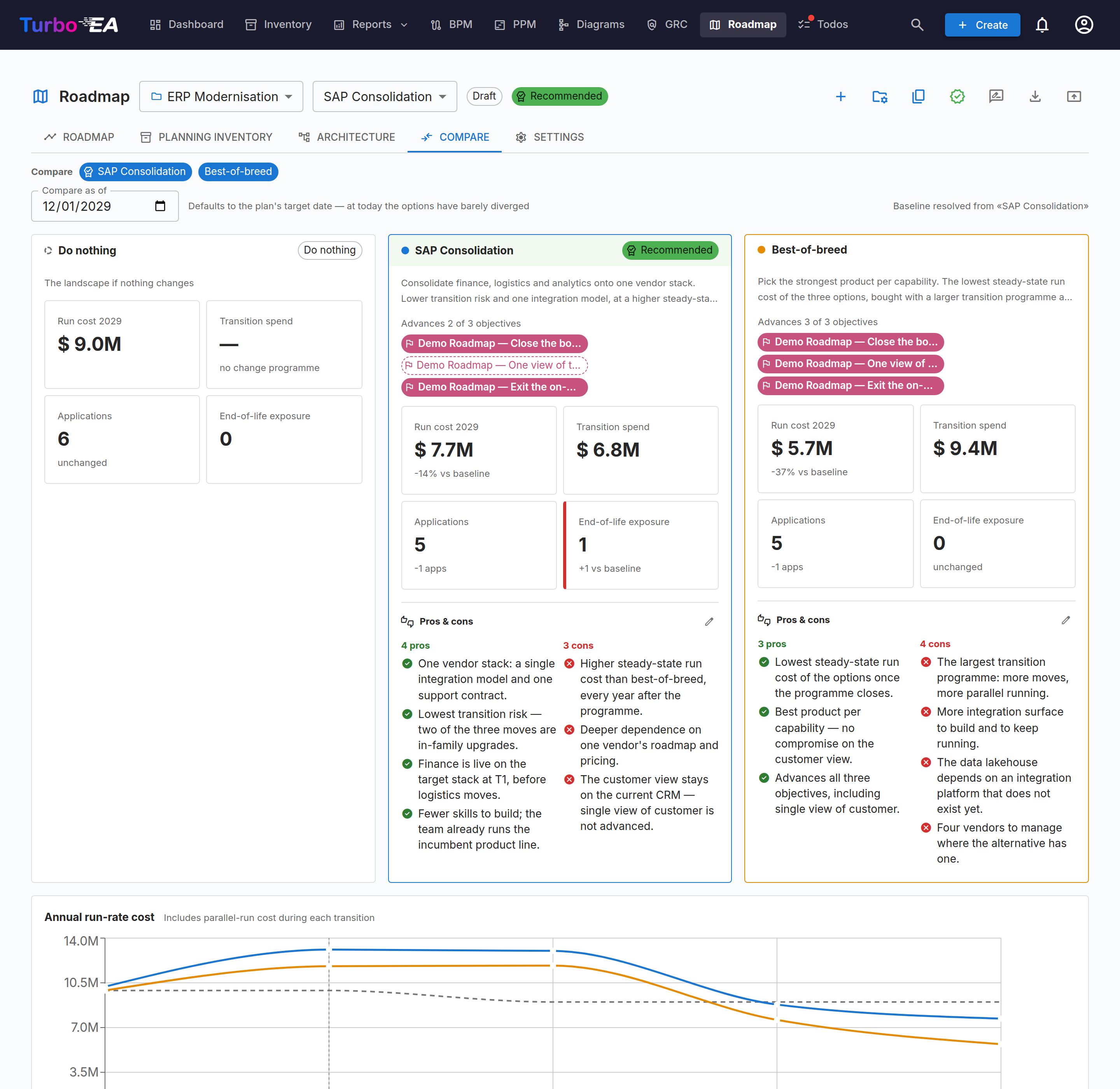Edit SAP Consolidation pros & cons pencil
Image resolution: width=1120 pixels, height=1089 pixels.
click(709, 622)
